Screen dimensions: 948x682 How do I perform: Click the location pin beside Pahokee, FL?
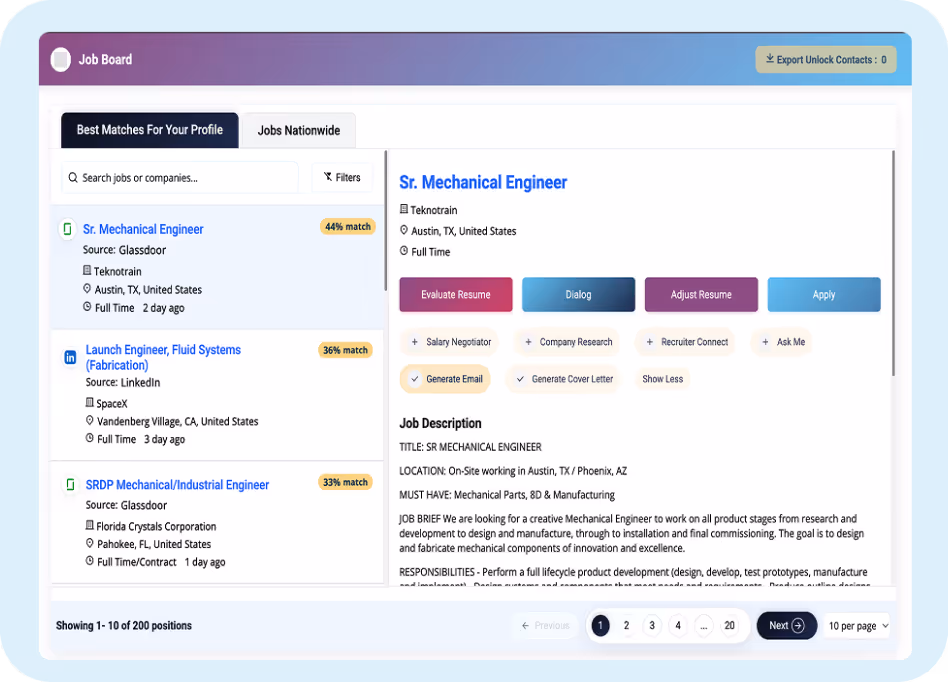coord(89,544)
